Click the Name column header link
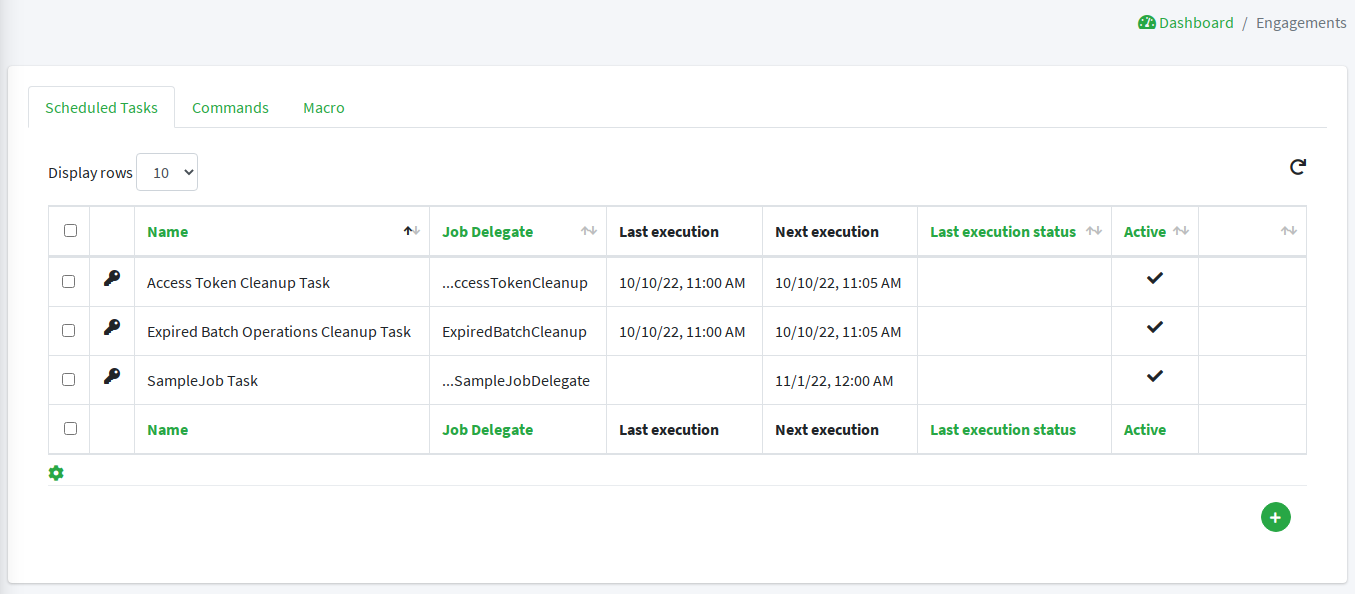This screenshot has height=594, width=1355. (167, 232)
